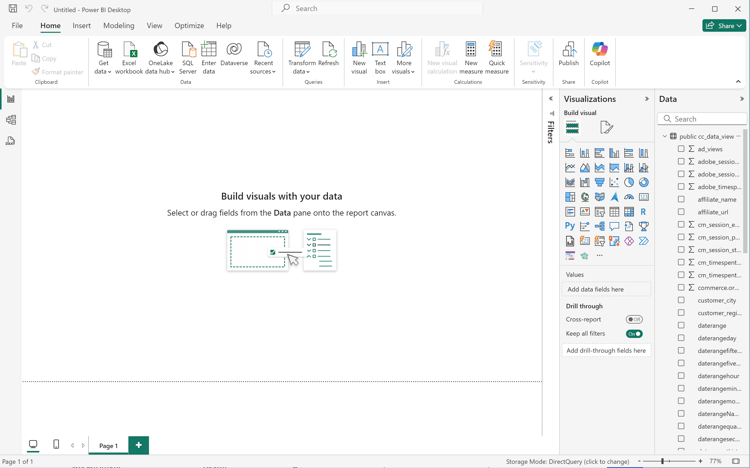Select the Python visual icon

click(570, 226)
